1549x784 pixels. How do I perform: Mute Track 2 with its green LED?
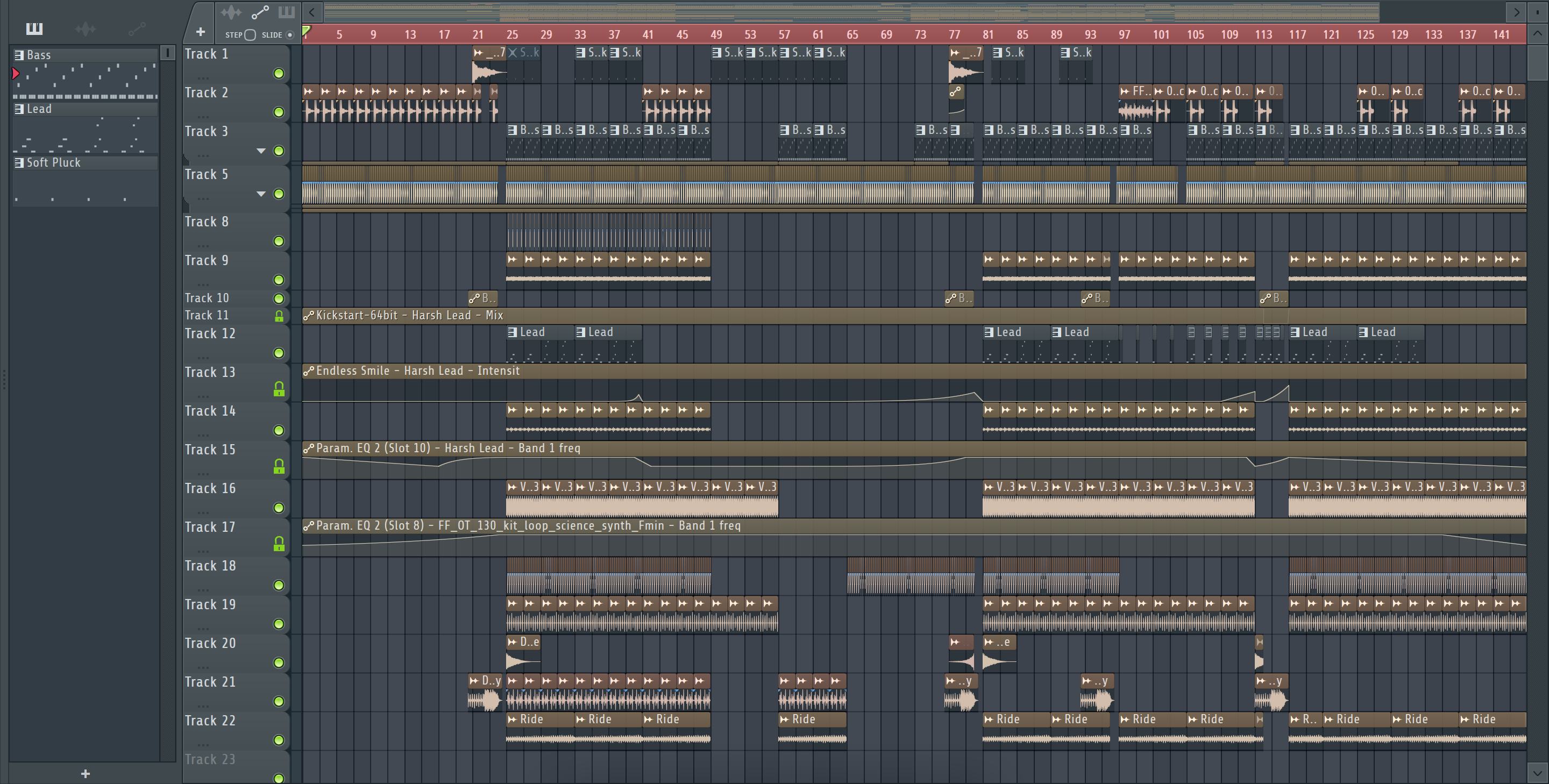(x=279, y=112)
